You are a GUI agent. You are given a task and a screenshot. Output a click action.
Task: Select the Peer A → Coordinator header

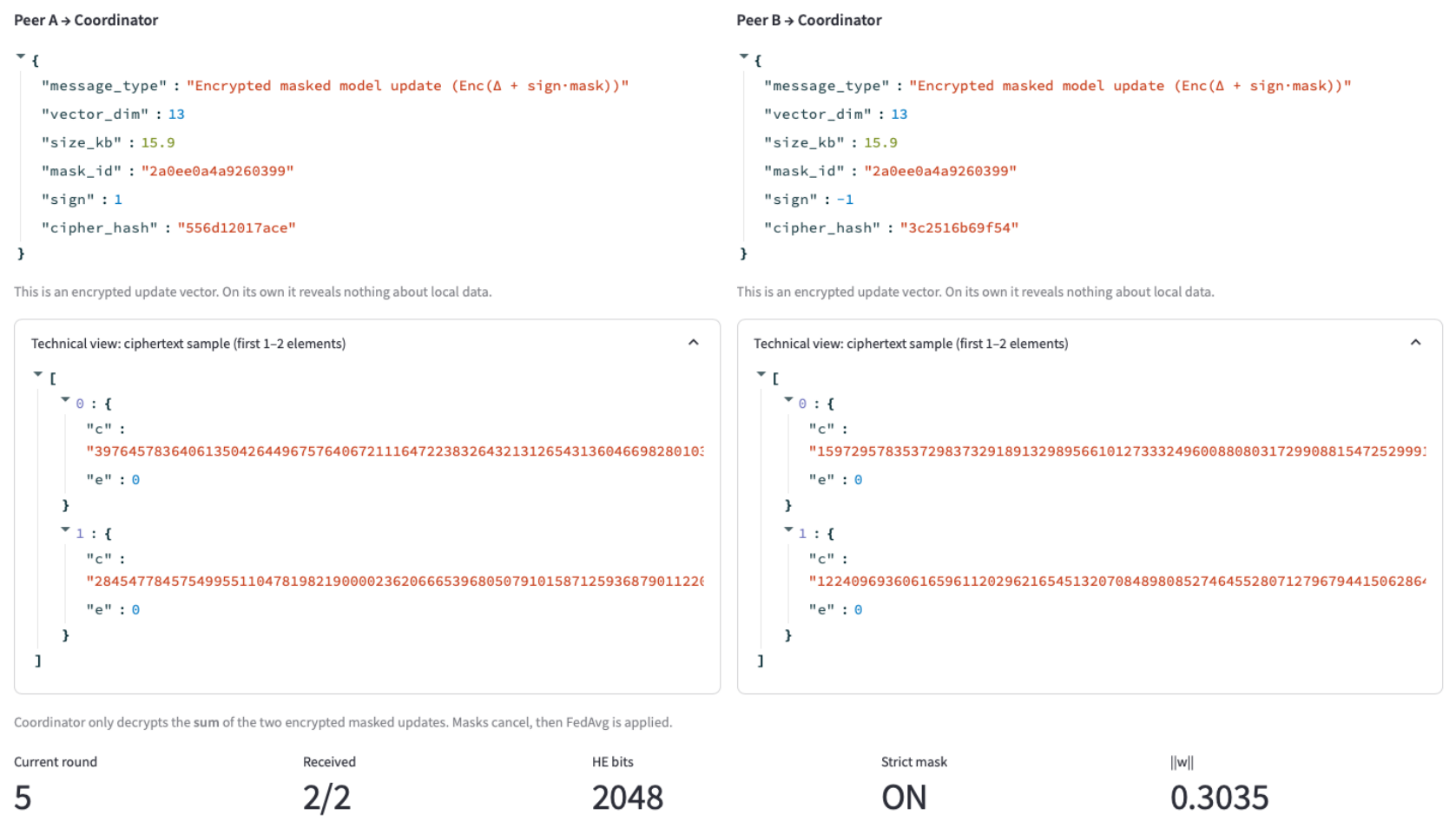(85, 19)
